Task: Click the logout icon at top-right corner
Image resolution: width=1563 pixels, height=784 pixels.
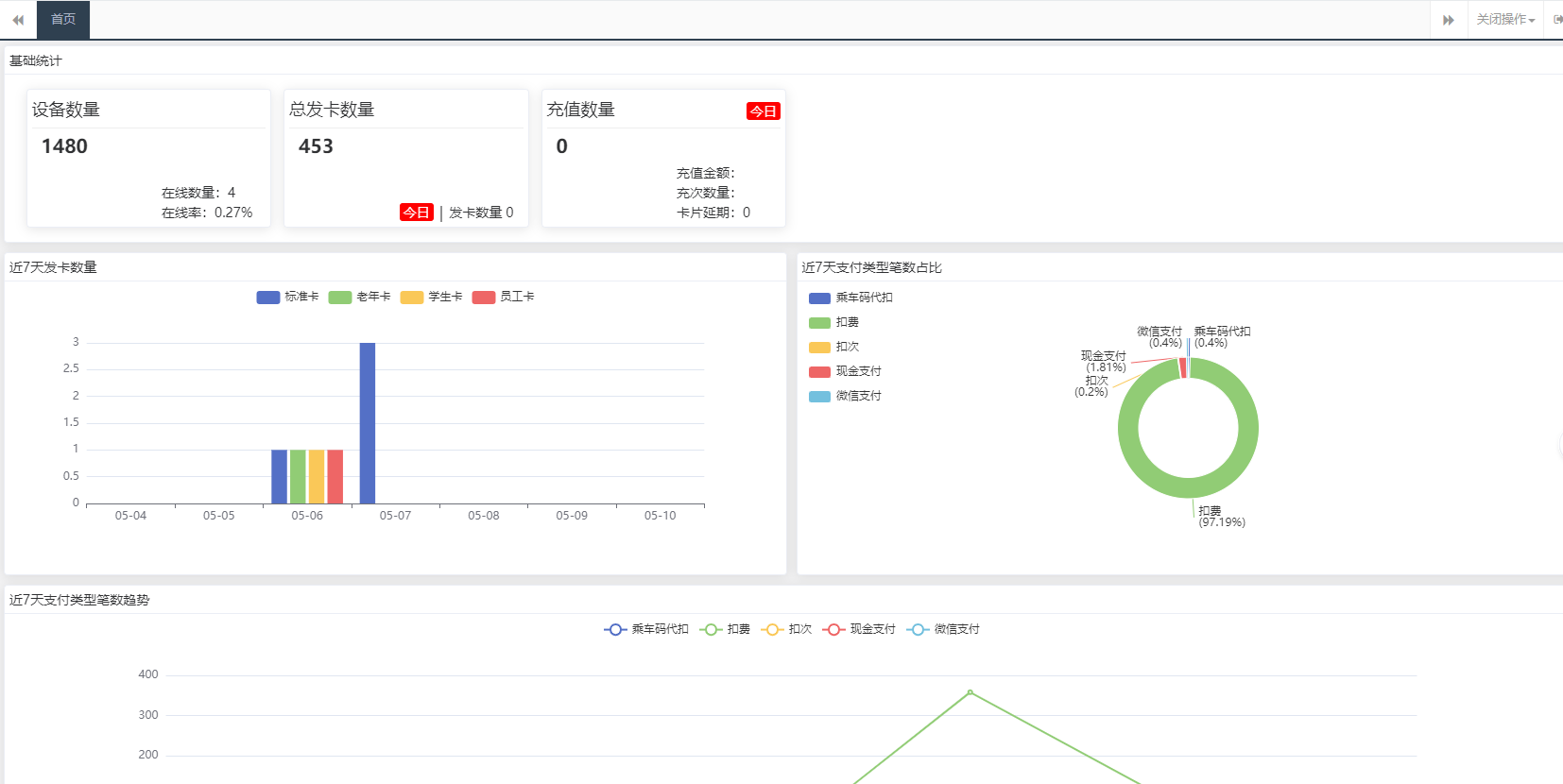Action: [x=1557, y=19]
